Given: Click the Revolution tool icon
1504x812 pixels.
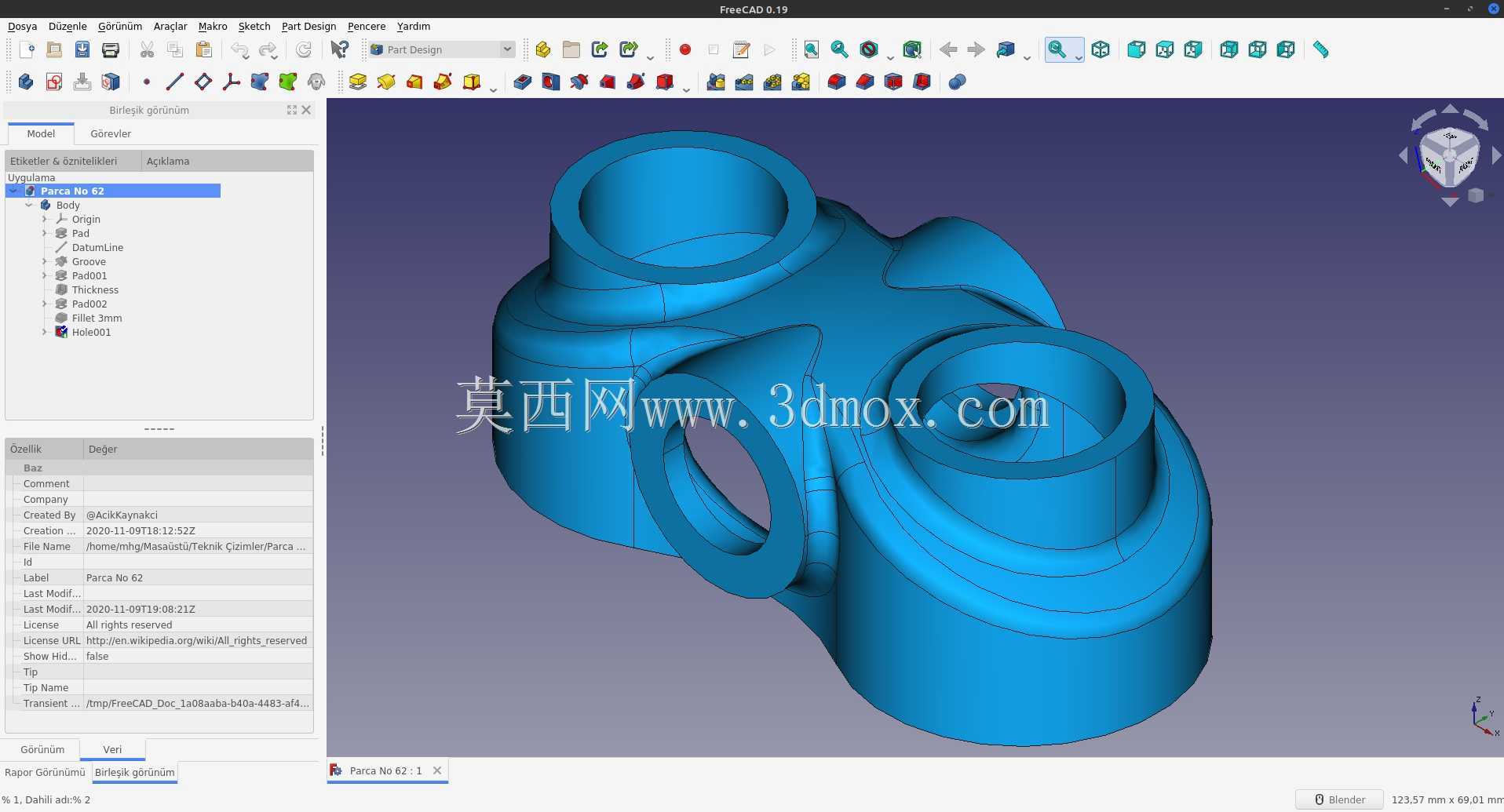Looking at the screenshot, I should 386,82.
